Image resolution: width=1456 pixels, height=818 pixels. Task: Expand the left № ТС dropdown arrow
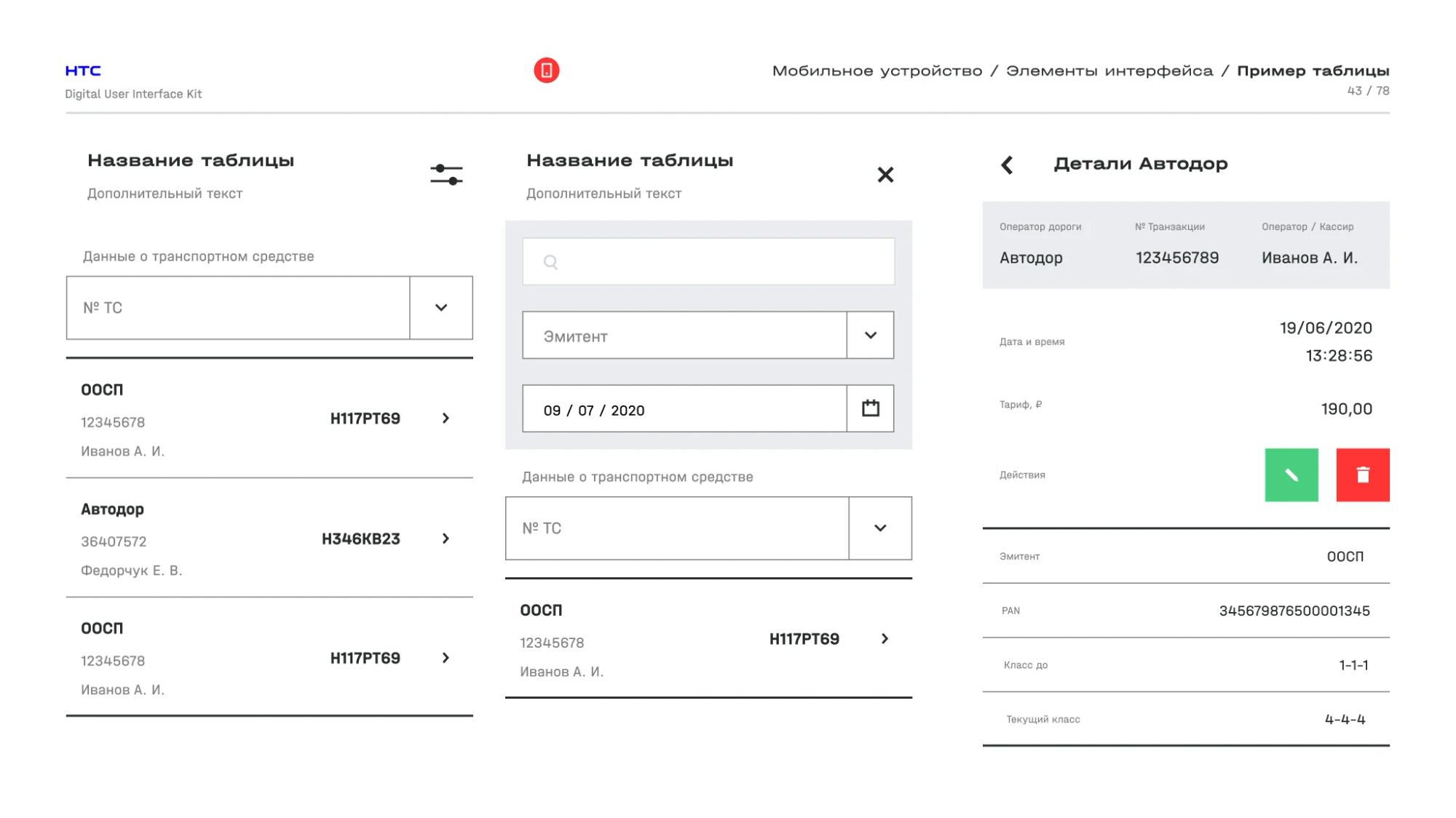click(x=441, y=308)
